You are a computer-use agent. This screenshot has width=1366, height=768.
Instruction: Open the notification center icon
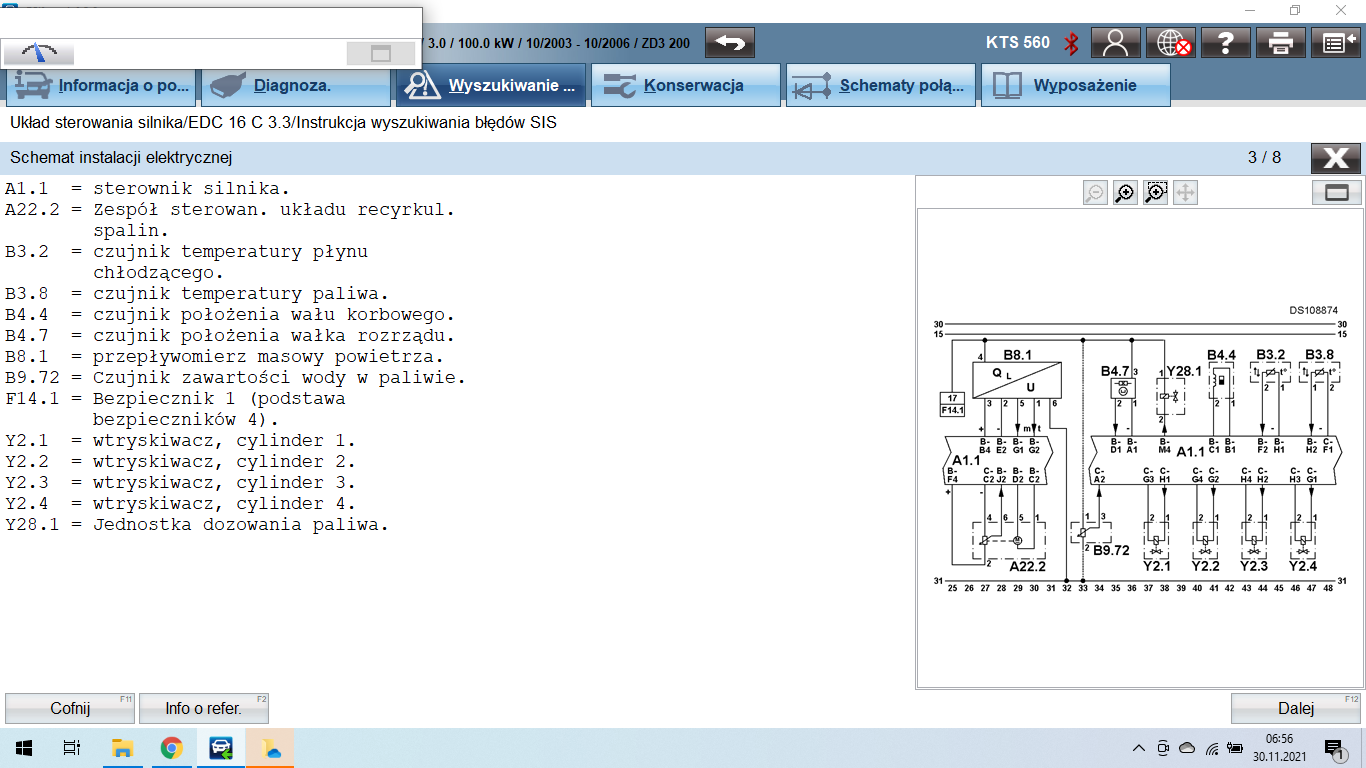(1334, 748)
